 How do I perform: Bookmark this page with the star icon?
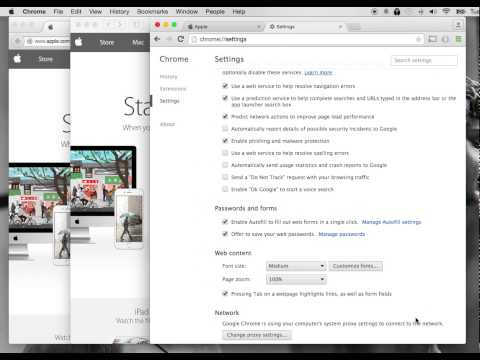(418, 39)
